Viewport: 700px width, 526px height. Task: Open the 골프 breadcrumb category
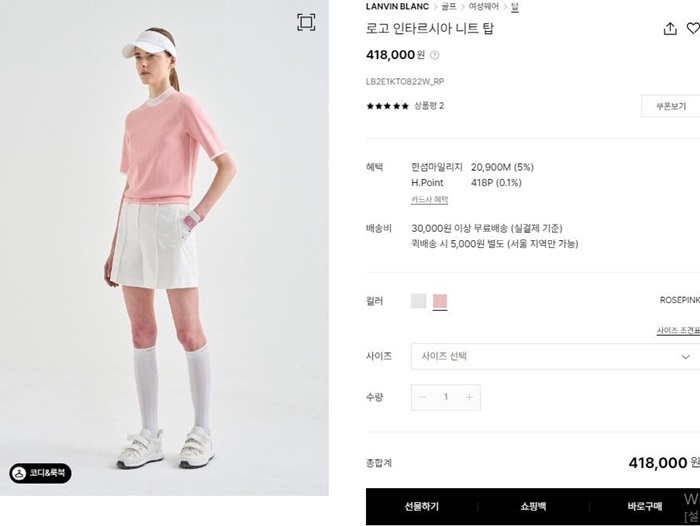coord(449,6)
